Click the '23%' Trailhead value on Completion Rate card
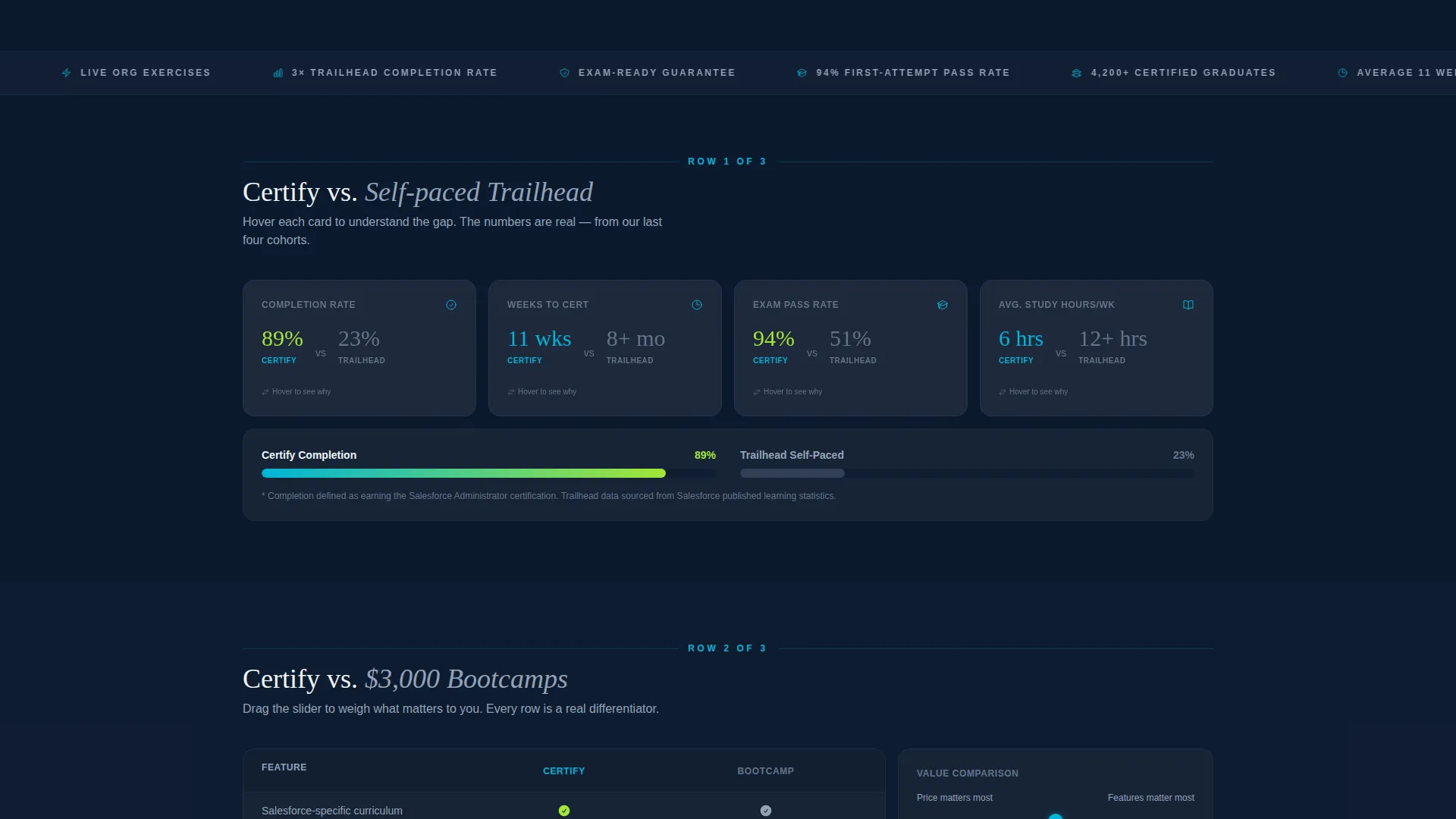1456x819 pixels. 359,339
